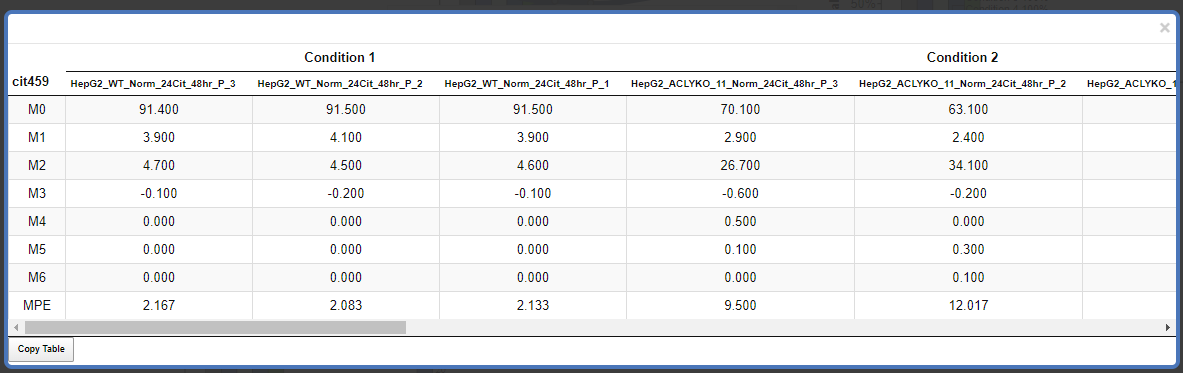This screenshot has width=1183, height=373.
Task: Click the M5 row label
Action: 37,249
